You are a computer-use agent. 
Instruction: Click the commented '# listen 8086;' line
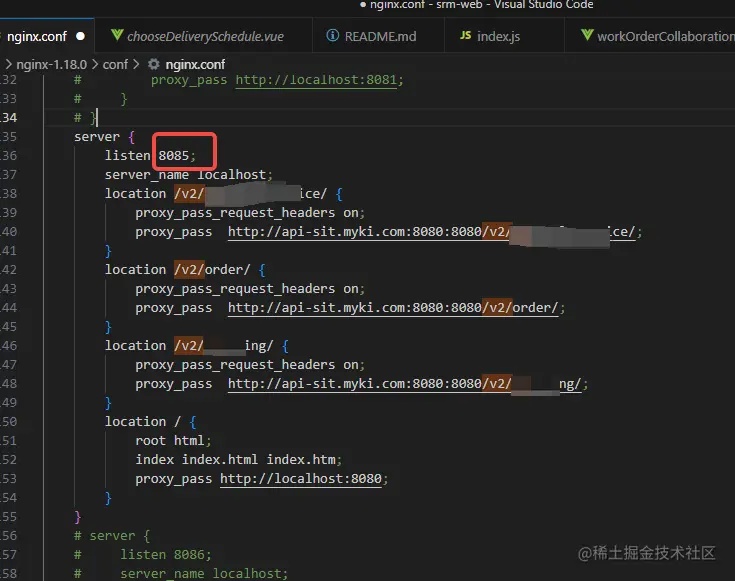point(142,555)
